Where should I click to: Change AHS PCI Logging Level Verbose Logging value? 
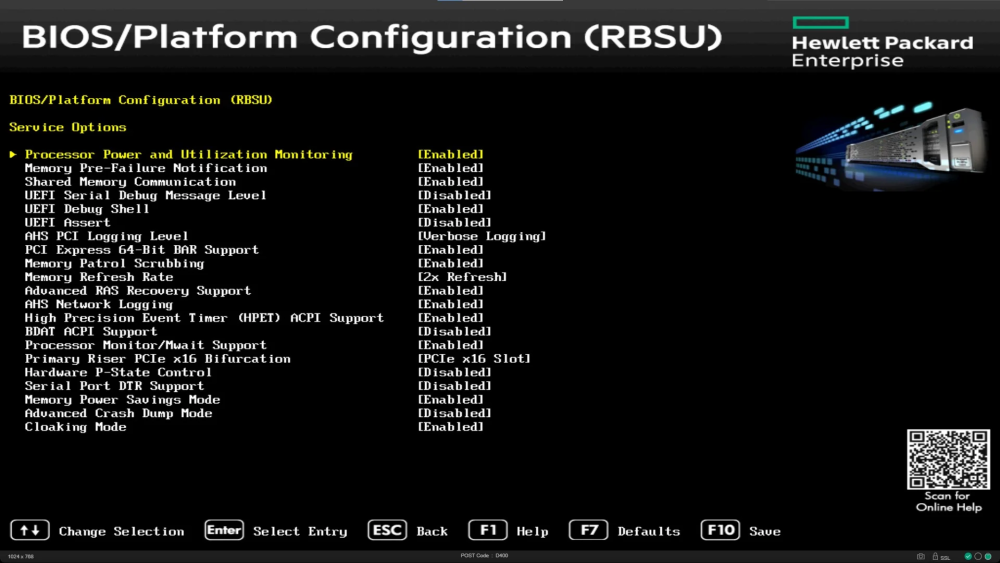click(x=482, y=236)
